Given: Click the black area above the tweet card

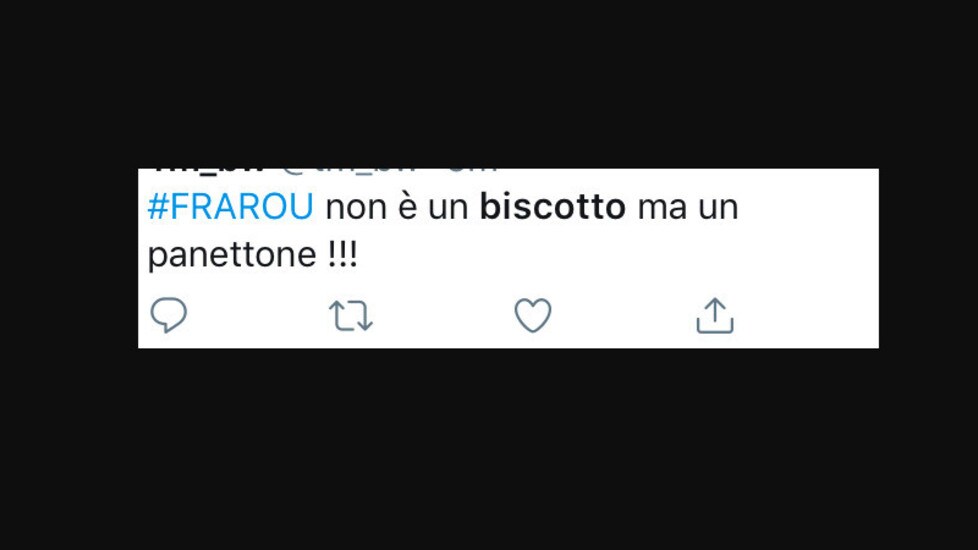Looking at the screenshot, I should [x=489, y=84].
